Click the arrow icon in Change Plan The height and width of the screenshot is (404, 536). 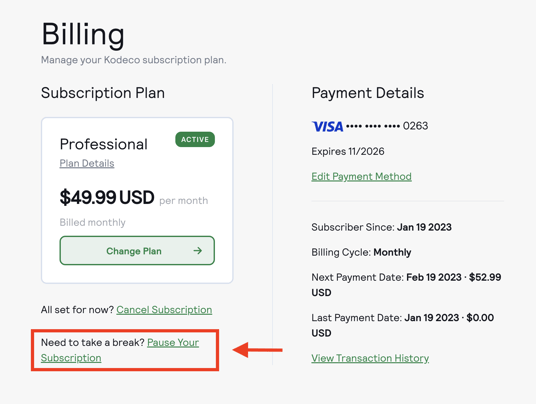(x=198, y=251)
